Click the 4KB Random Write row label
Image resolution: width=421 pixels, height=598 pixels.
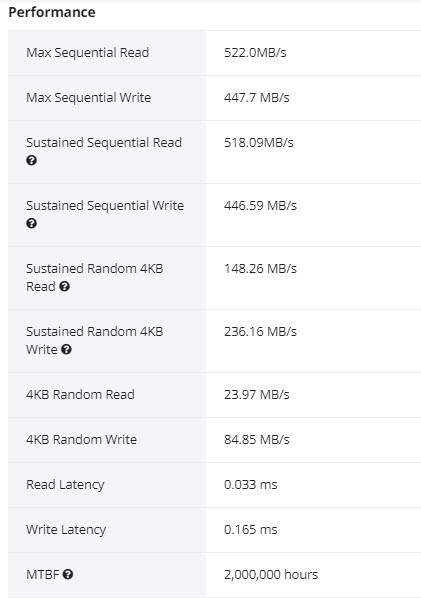81,439
